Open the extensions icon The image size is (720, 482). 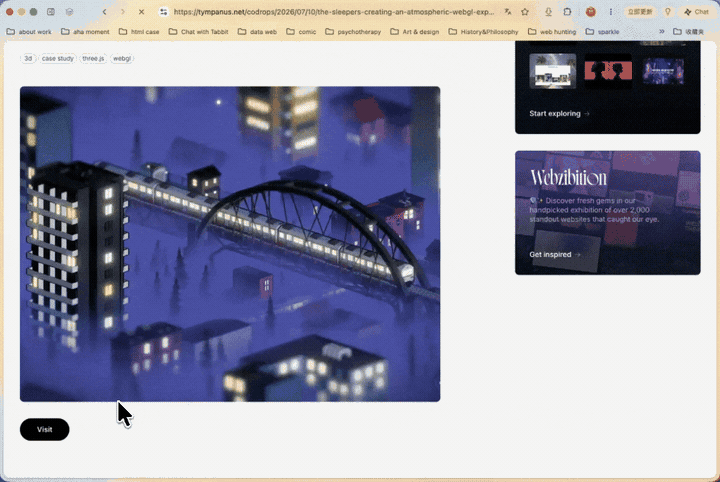click(x=568, y=12)
